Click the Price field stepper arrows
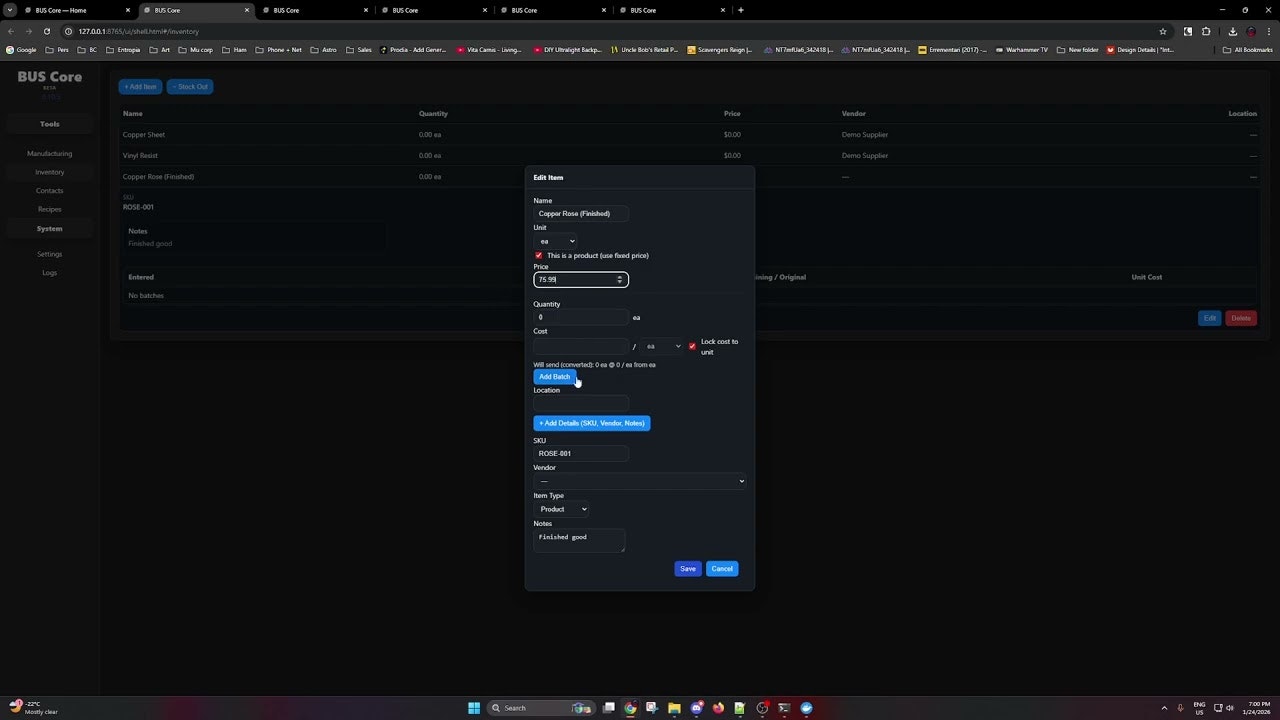The height and width of the screenshot is (720, 1280). coord(619,279)
